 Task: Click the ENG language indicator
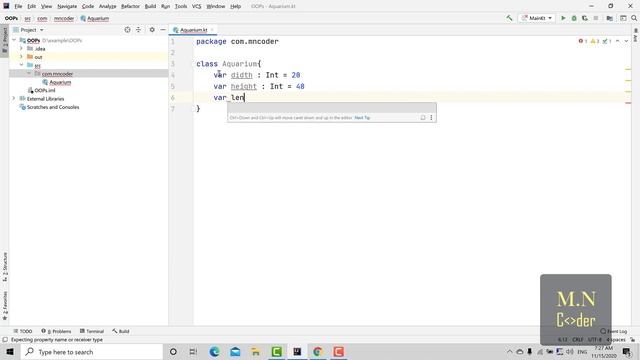[582, 351]
